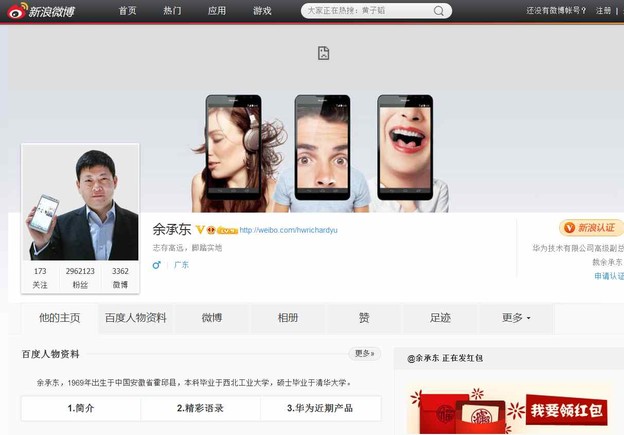Click the 广东 location link
This screenshot has width=624, height=435.
(181, 265)
